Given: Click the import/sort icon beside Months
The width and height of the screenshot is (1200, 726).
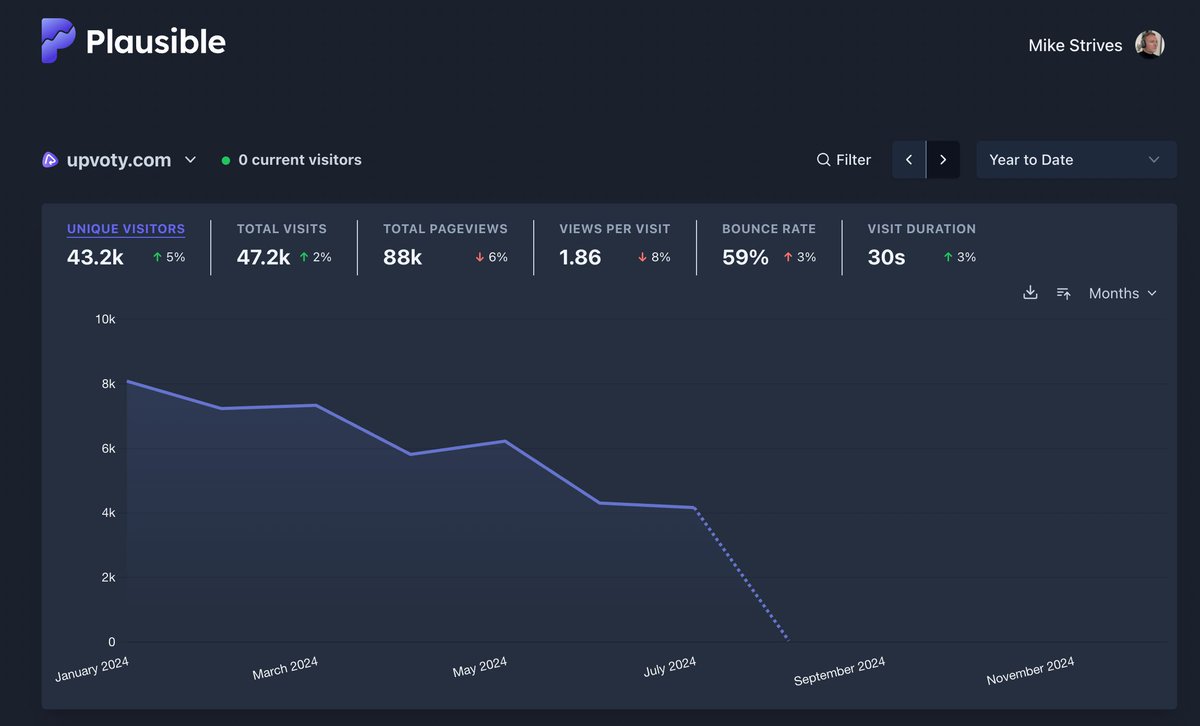Looking at the screenshot, I should [1064, 293].
